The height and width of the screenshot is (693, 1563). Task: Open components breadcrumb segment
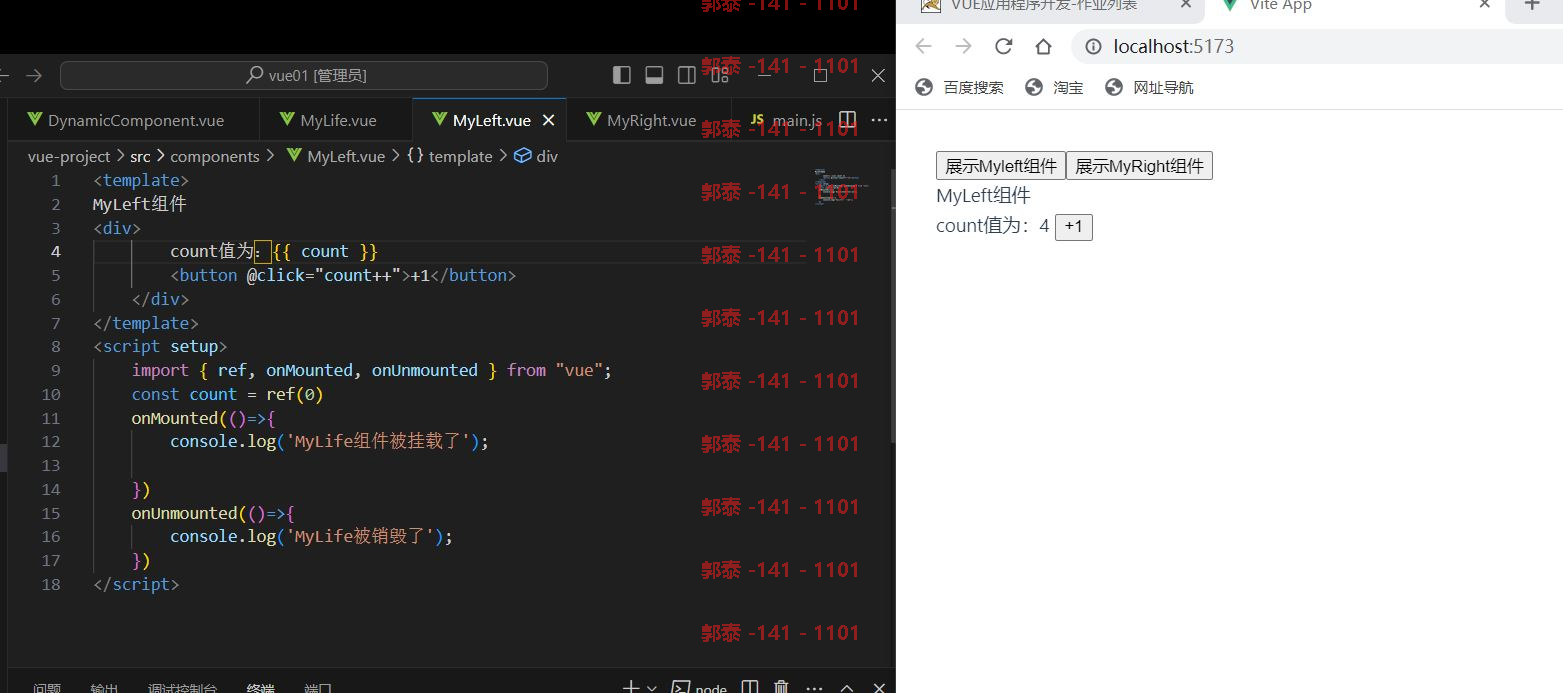click(215, 156)
